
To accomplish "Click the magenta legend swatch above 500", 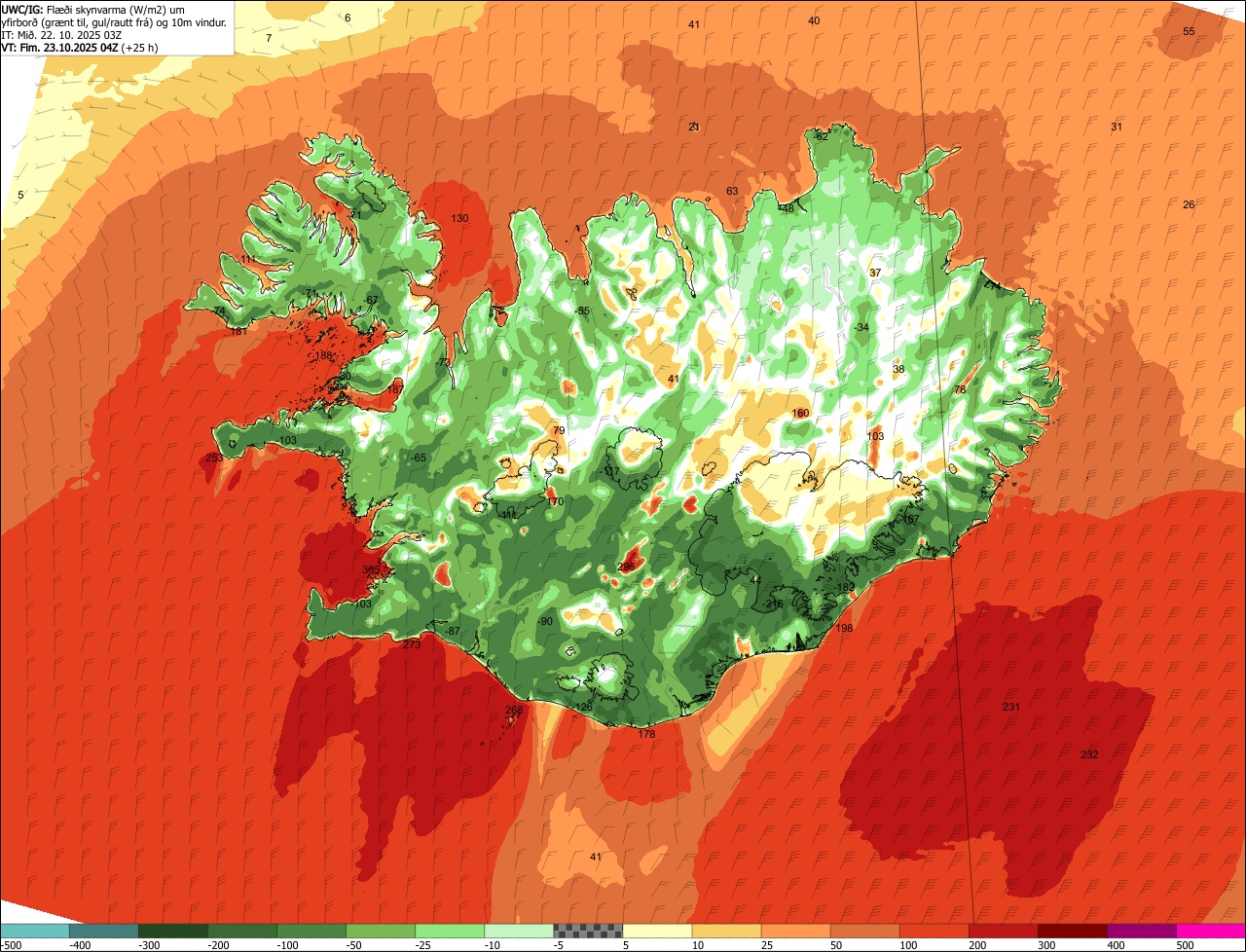I will coord(1211,931).
